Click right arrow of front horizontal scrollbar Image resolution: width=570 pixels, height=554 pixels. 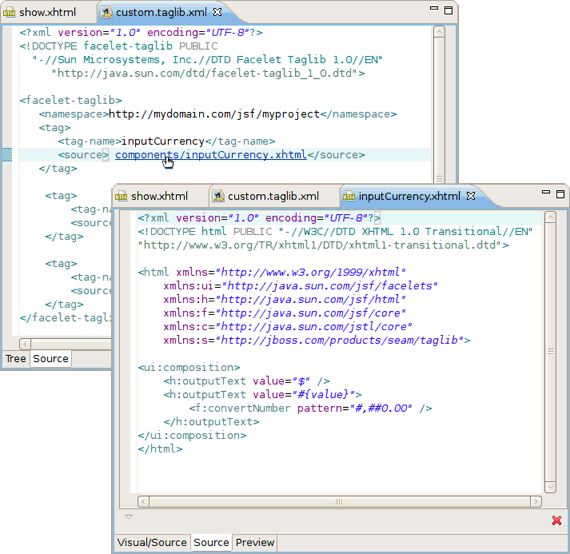click(x=535, y=502)
